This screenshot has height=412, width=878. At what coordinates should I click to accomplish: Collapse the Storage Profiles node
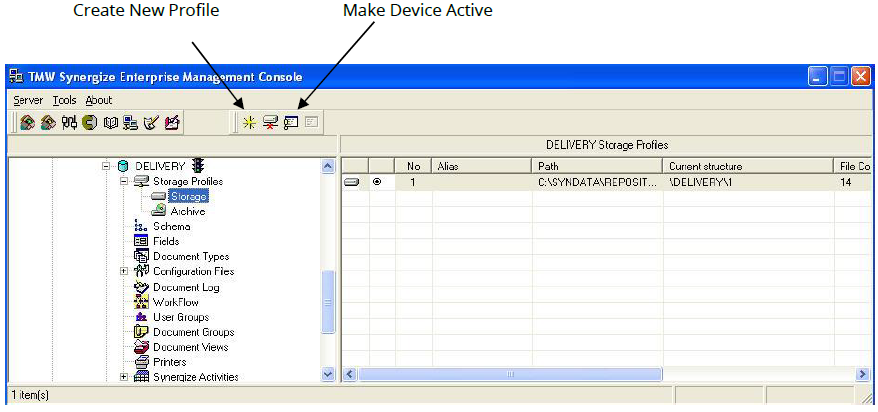(124, 181)
